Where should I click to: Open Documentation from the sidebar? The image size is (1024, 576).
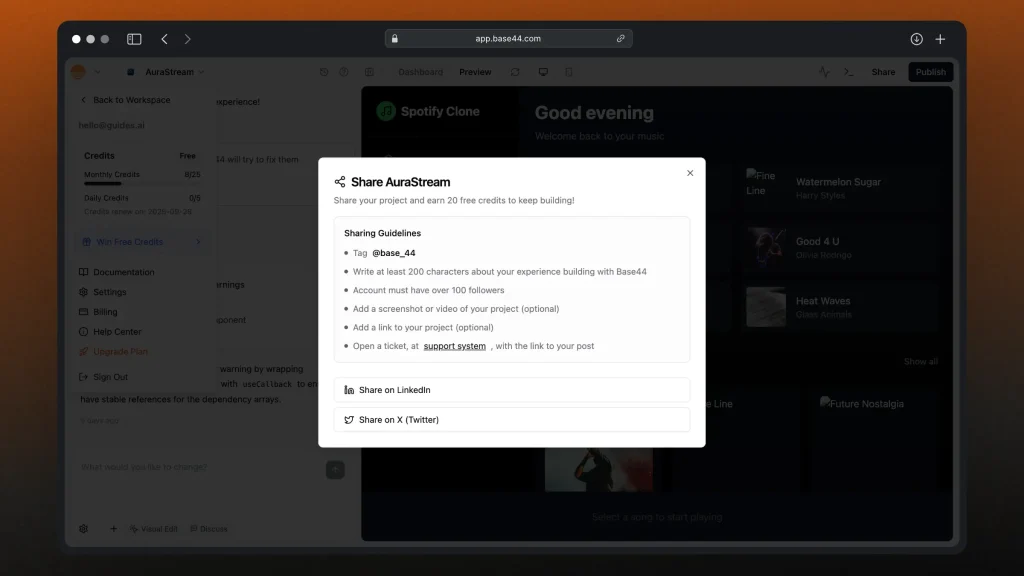(117, 272)
